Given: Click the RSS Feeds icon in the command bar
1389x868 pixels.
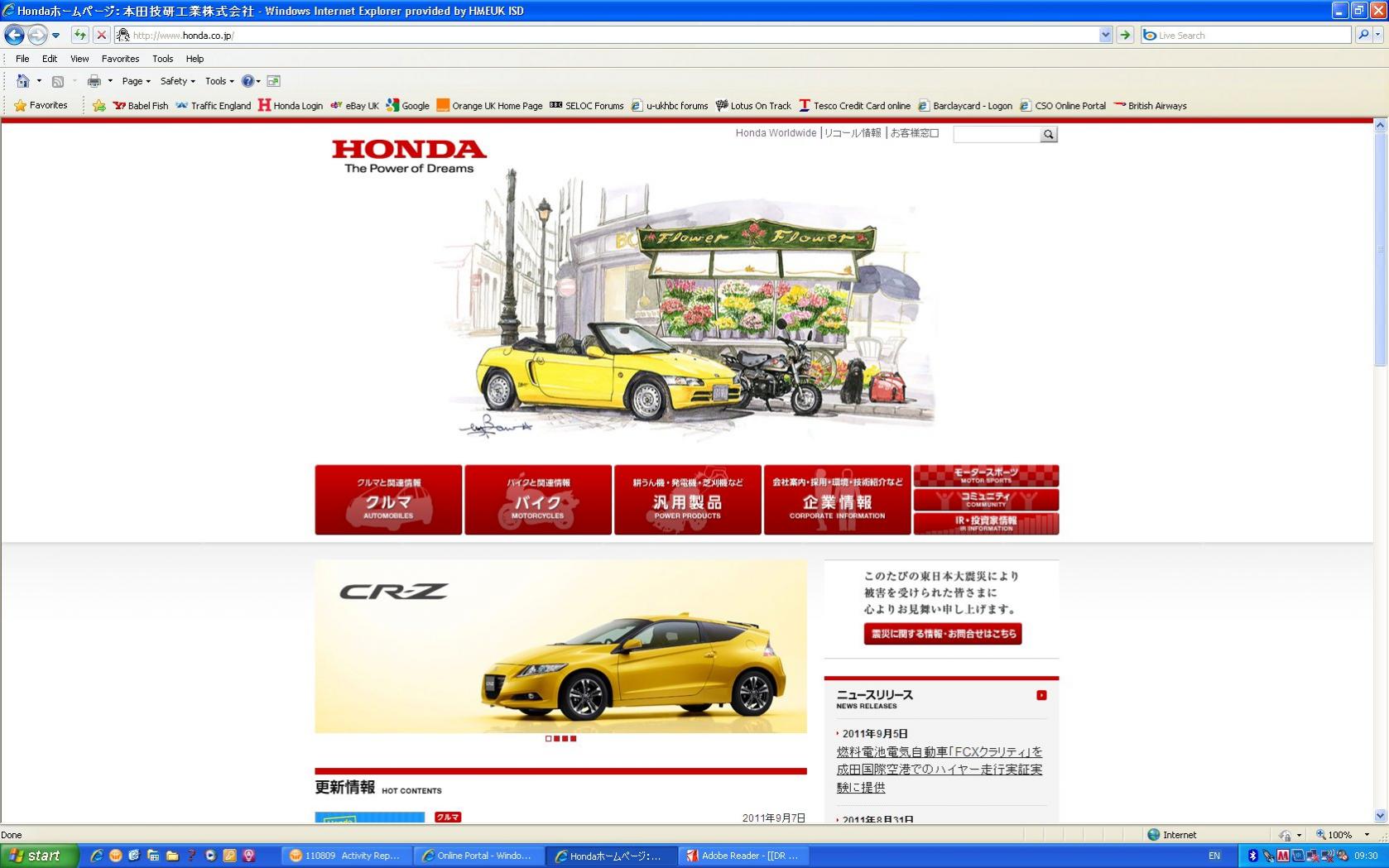Looking at the screenshot, I should (x=58, y=81).
